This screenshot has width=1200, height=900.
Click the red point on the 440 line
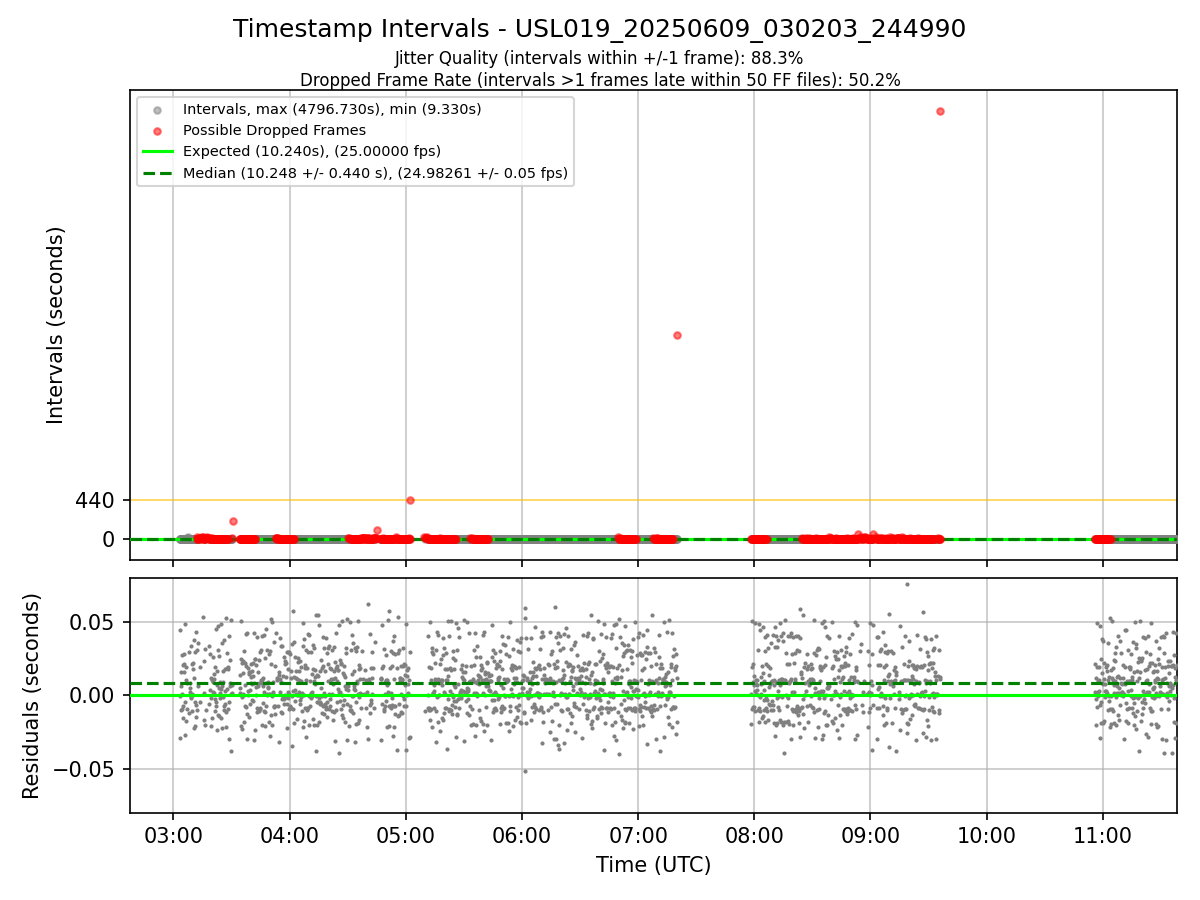(410, 500)
